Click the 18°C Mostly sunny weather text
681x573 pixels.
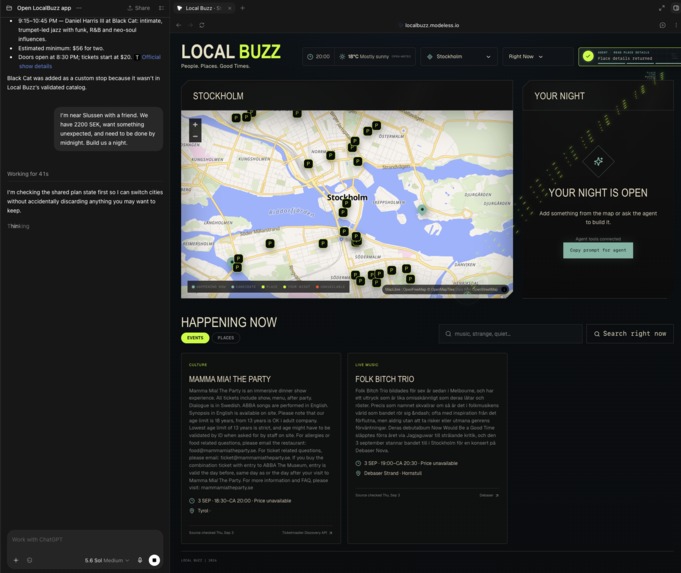[368, 56]
